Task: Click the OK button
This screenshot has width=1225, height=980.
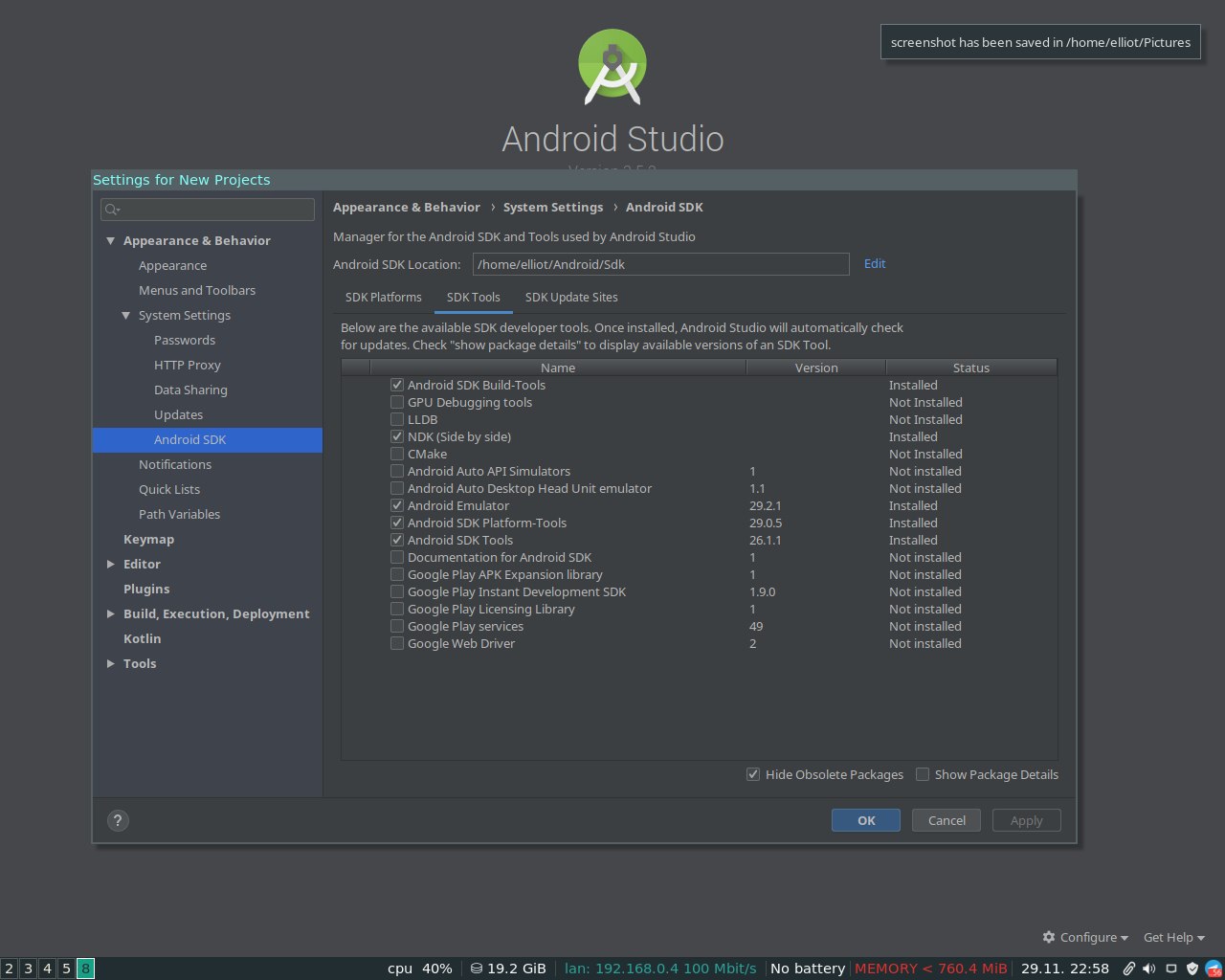Action: pos(866,820)
